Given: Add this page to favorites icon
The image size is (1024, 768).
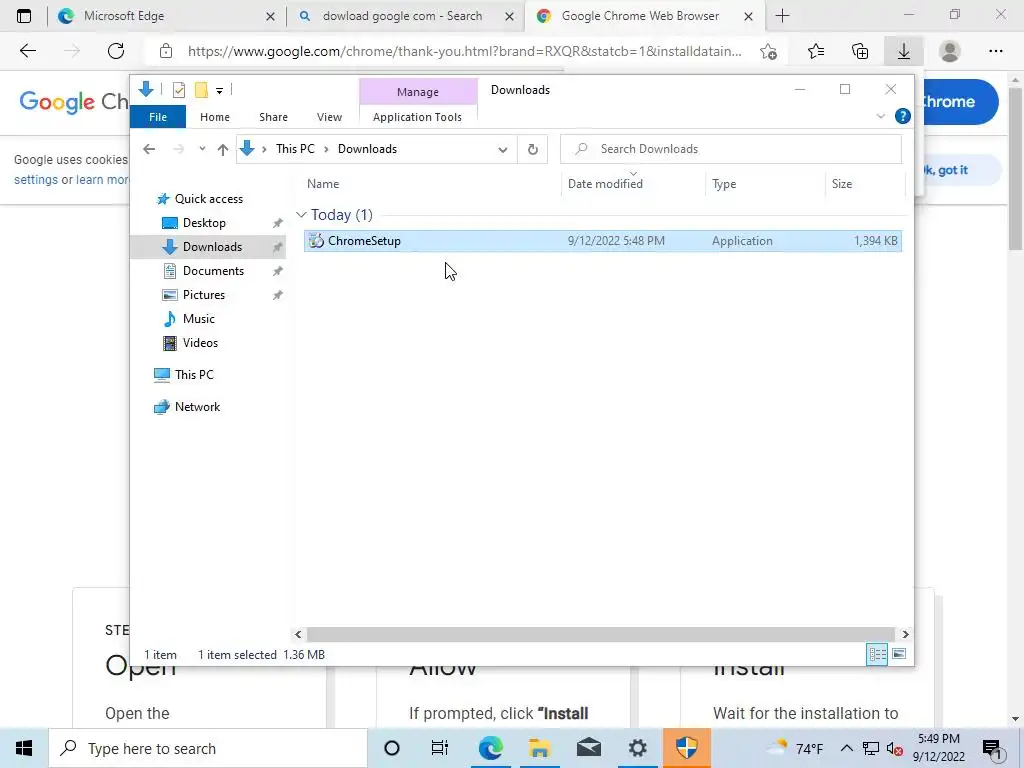Looking at the screenshot, I should [769, 51].
